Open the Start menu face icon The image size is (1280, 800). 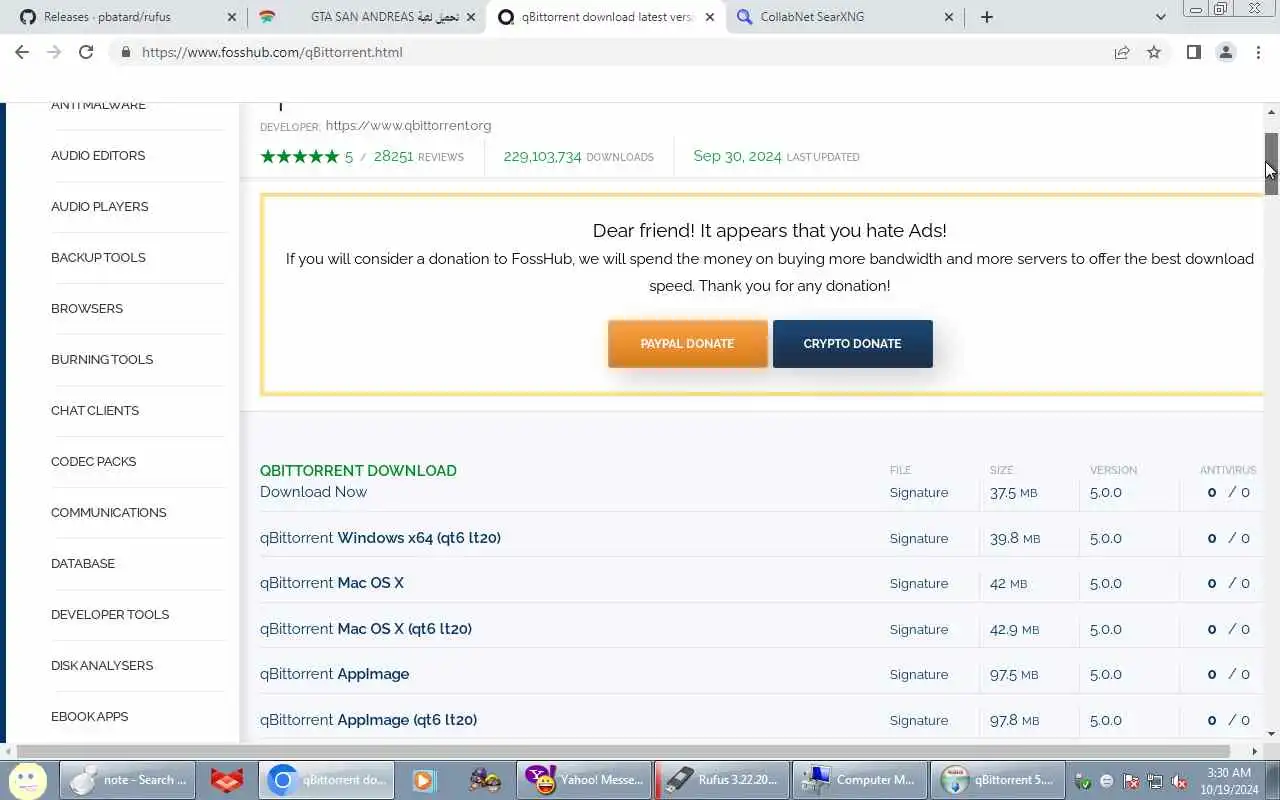click(27, 780)
